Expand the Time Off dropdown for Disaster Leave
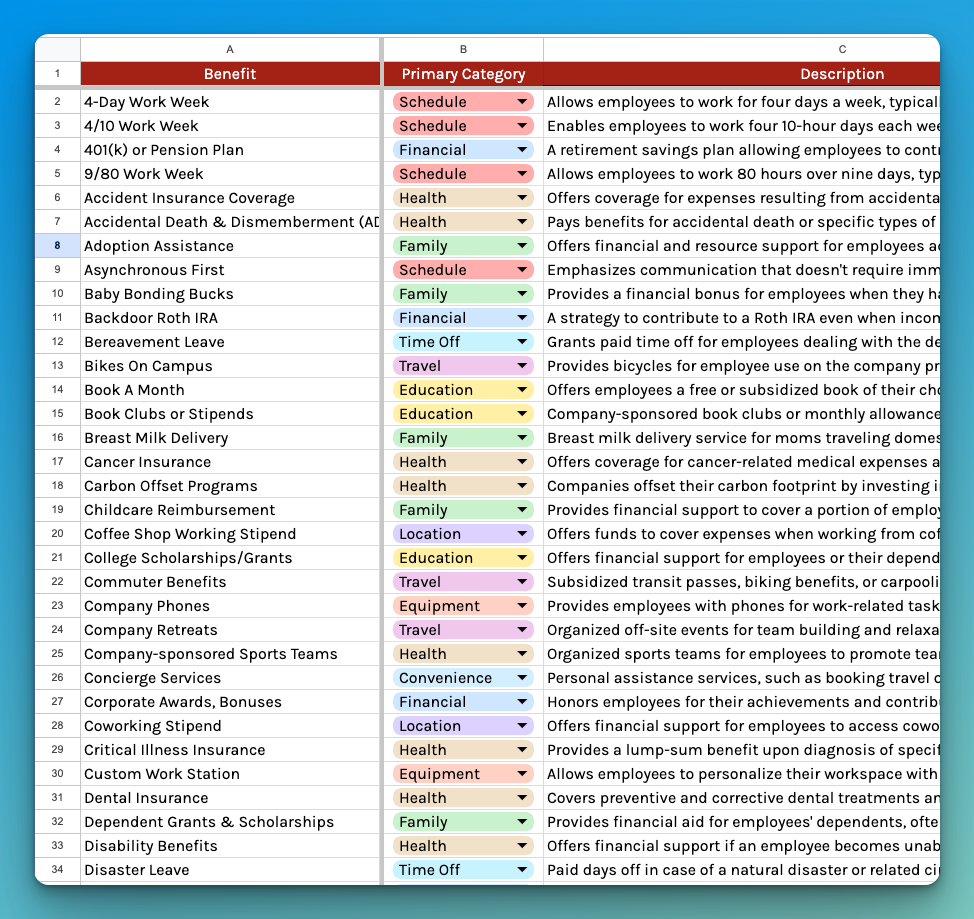The width and height of the screenshot is (974, 919). pos(522,870)
